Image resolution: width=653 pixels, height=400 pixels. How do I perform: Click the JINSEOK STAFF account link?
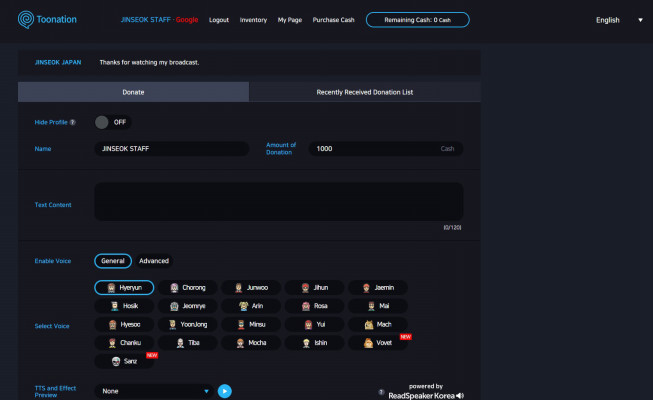pos(160,20)
